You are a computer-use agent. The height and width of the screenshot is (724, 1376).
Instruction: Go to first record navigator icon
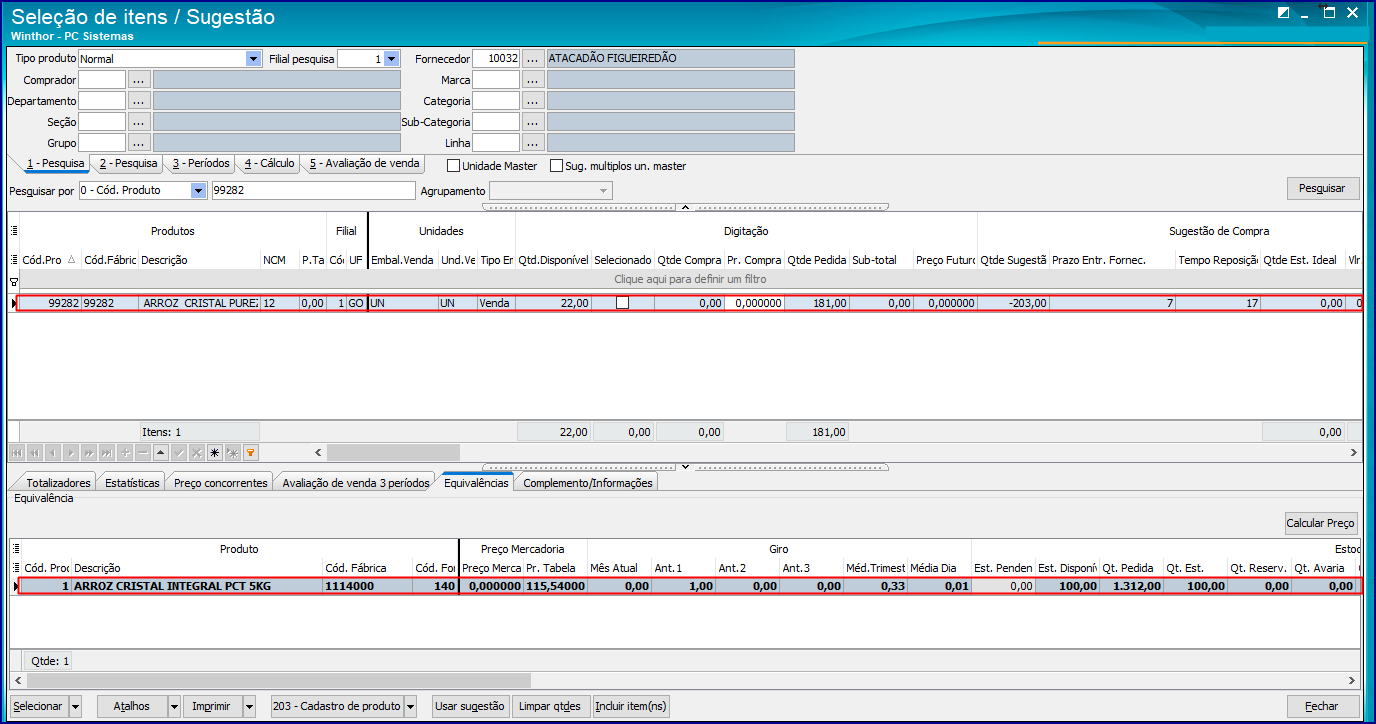coord(17,453)
